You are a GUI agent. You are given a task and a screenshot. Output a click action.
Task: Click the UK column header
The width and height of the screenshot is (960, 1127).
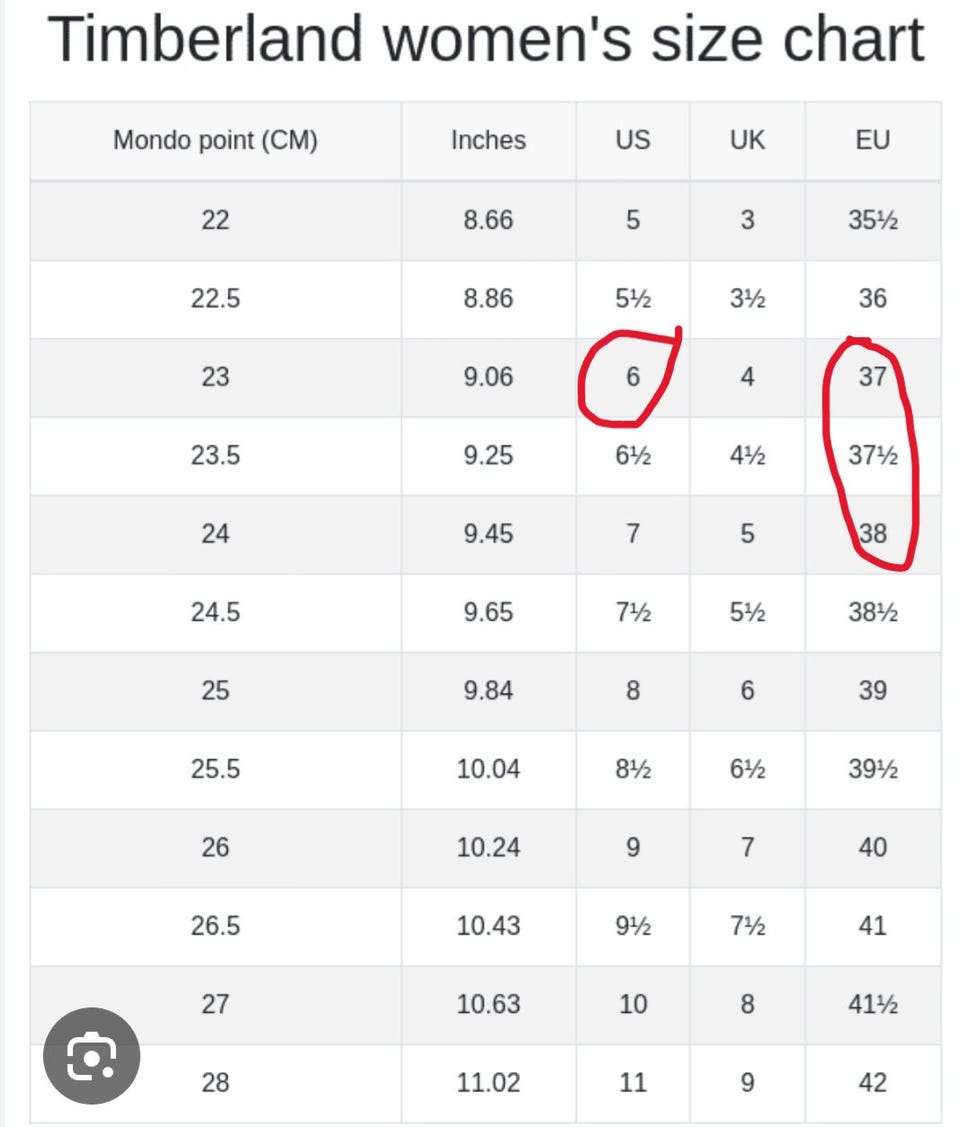(747, 140)
